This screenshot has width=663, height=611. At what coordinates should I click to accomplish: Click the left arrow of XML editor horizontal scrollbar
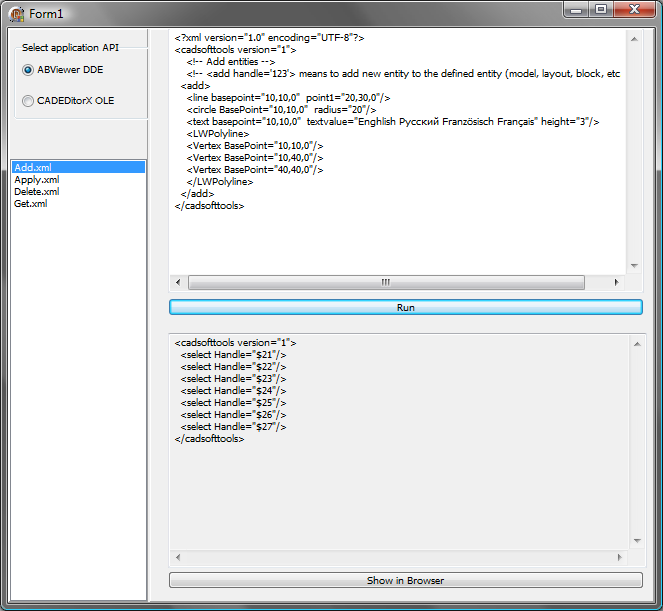pyautogui.click(x=178, y=282)
